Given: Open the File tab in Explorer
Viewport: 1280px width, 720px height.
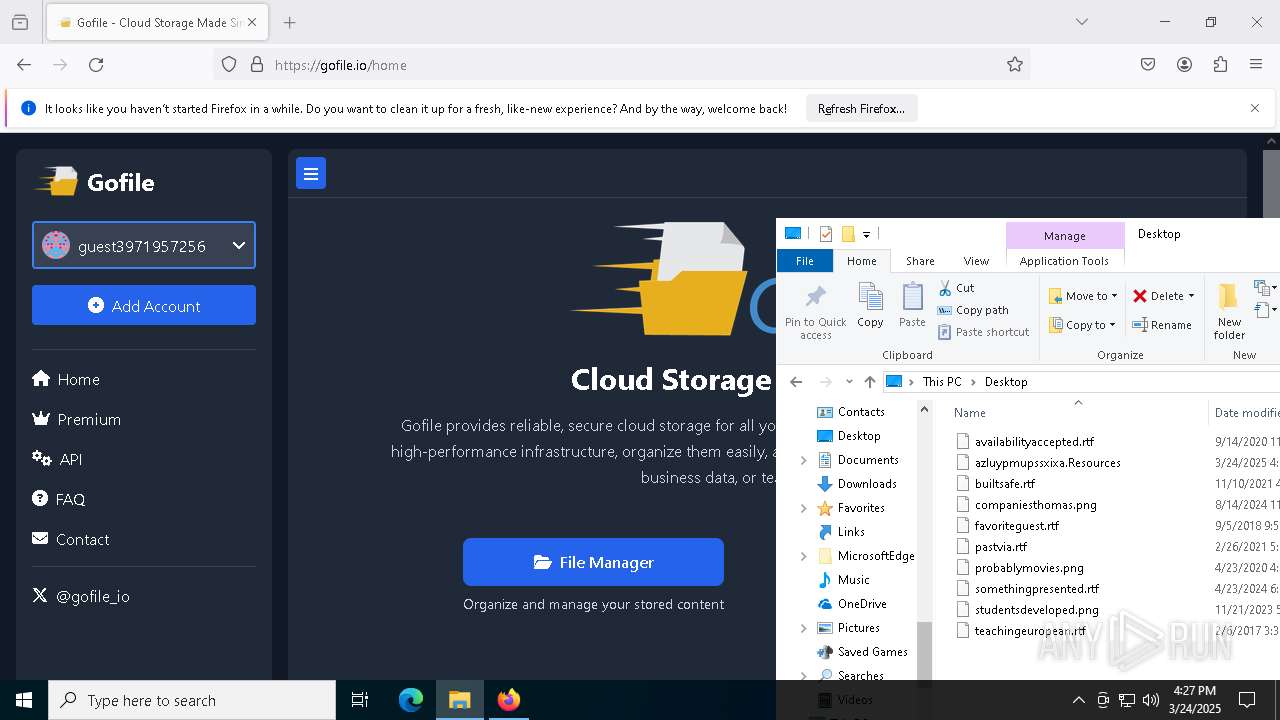Looking at the screenshot, I should 805,261.
